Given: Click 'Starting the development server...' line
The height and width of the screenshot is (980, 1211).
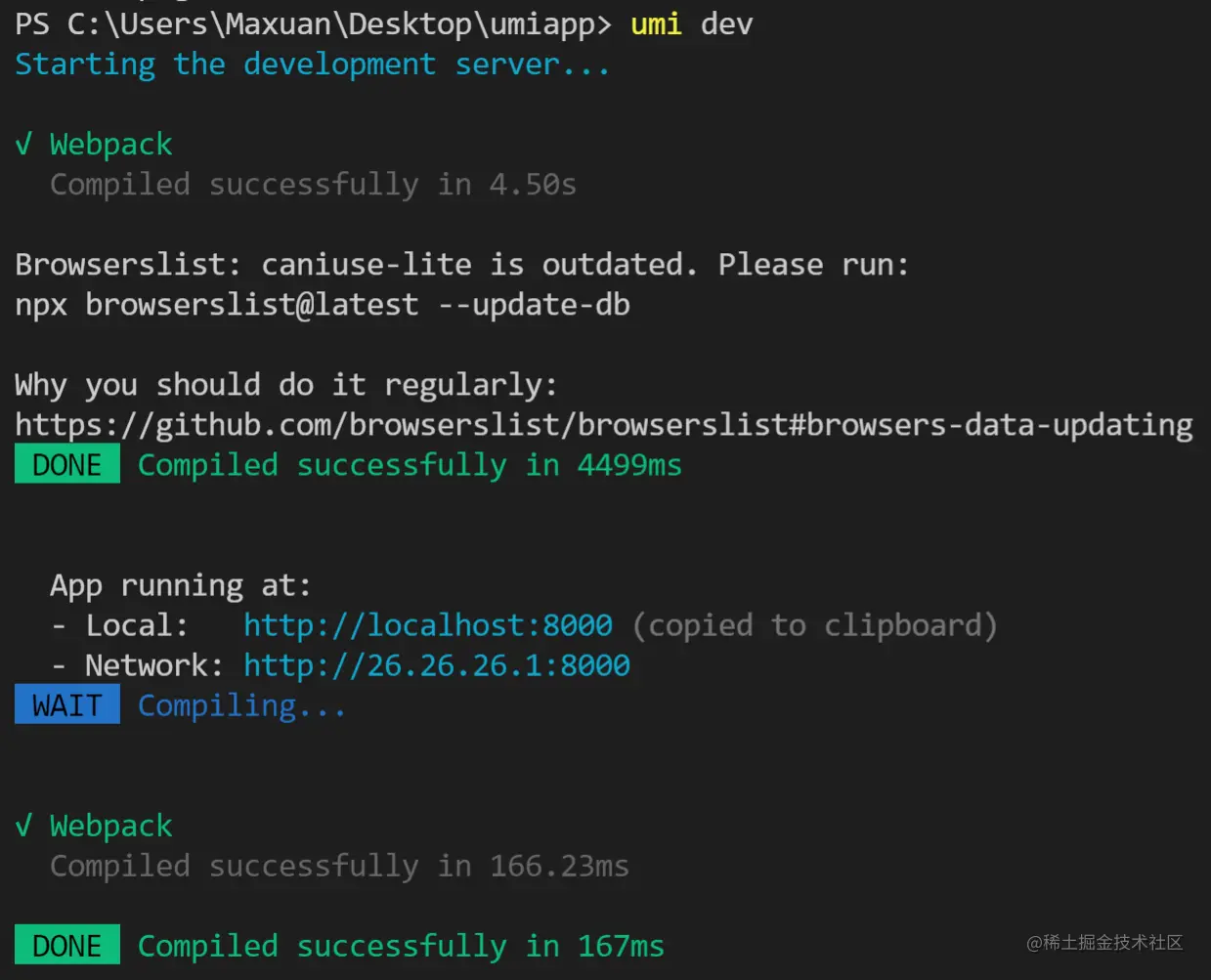Looking at the screenshot, I should [x=312, y=64].
